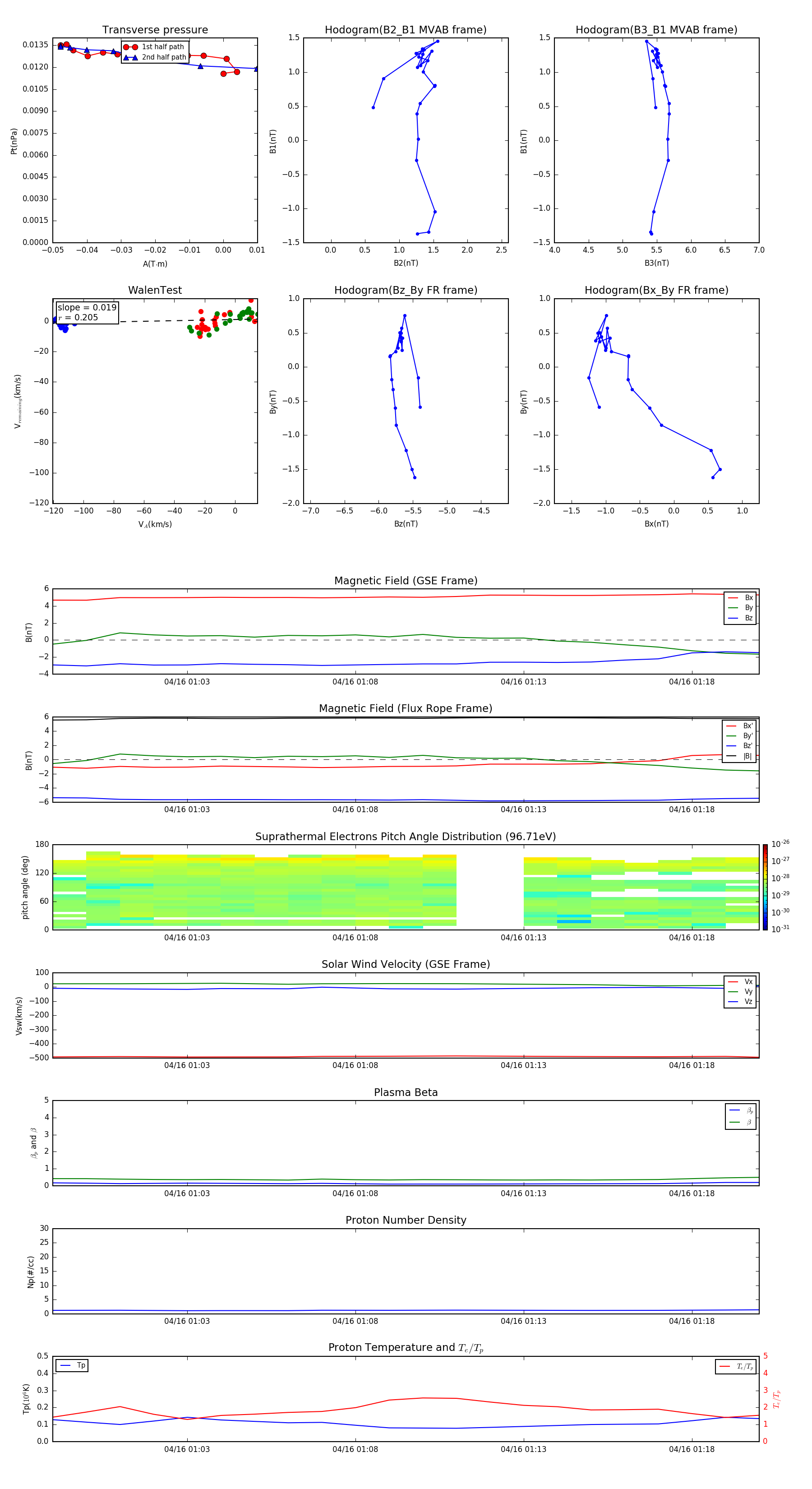Click the '04/16 01:13' tick under the Plasma Beta panel
Screen dimensions: 812x1489
click(x=523, y=1193)
